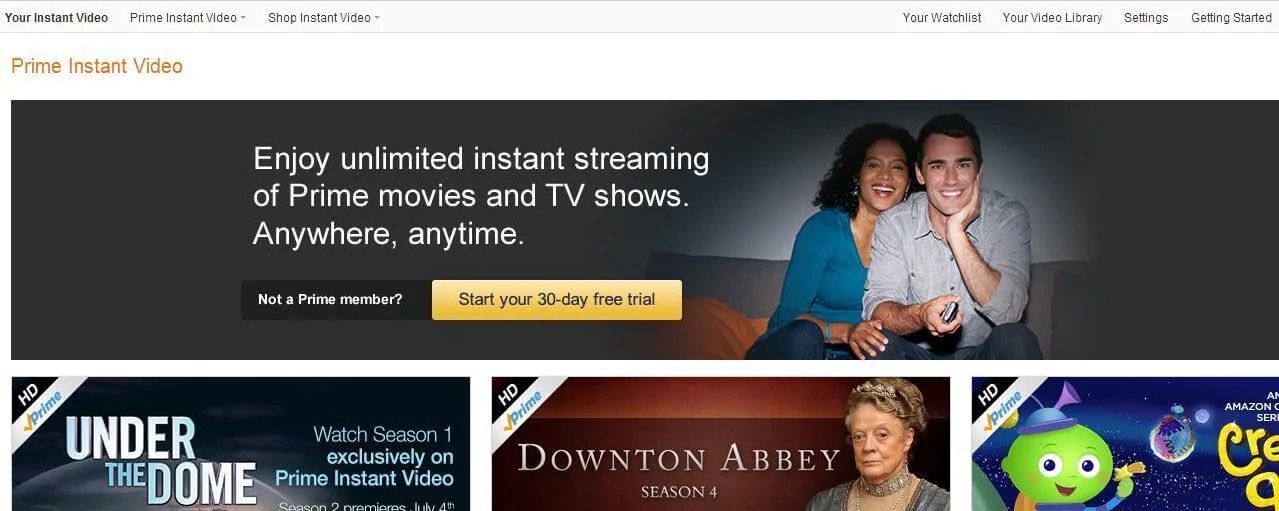
Task: Open the Downton Abbey Season 4 banner
Action: coord(721,444)
